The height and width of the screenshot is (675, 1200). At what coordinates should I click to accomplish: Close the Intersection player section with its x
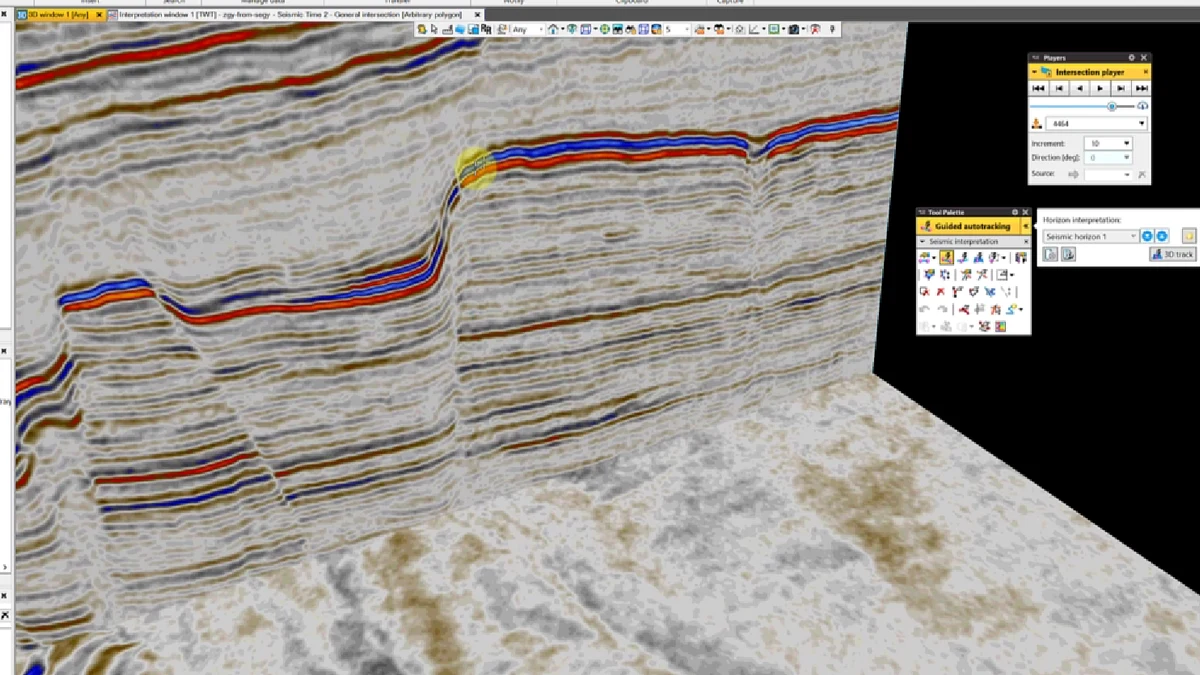pos(1145,72)
